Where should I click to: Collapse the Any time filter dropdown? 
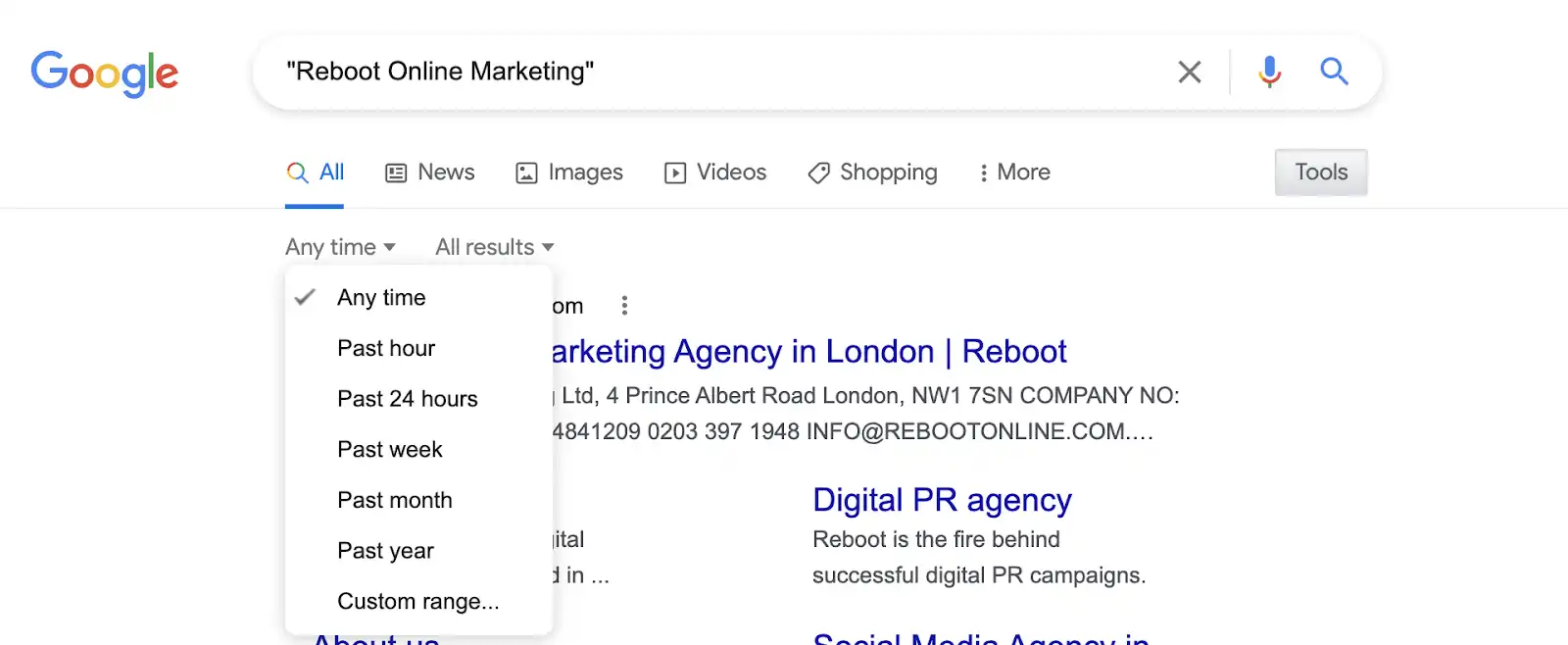click(x=340, y=247)
